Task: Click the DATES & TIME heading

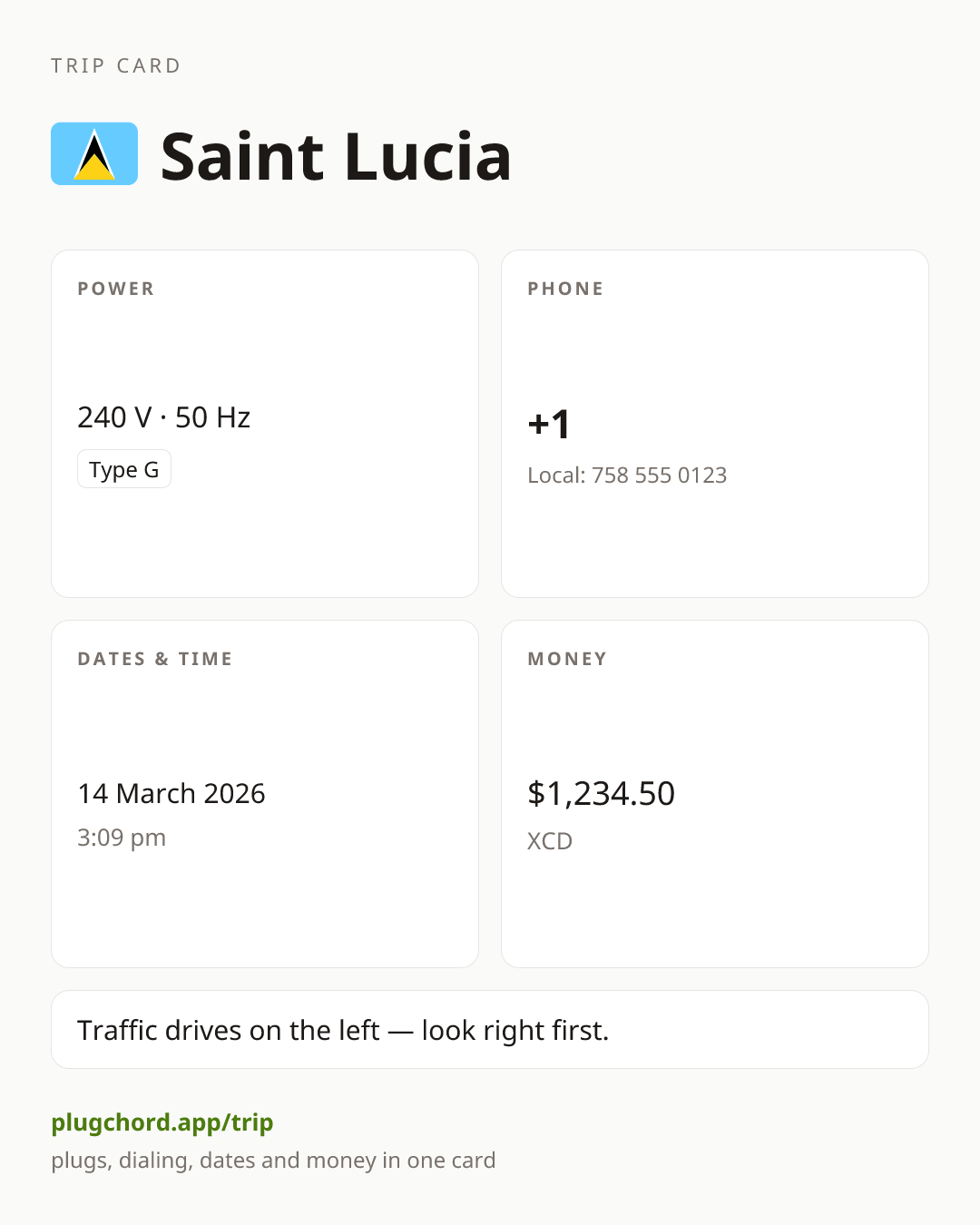Action: click(x=155, y=659)
